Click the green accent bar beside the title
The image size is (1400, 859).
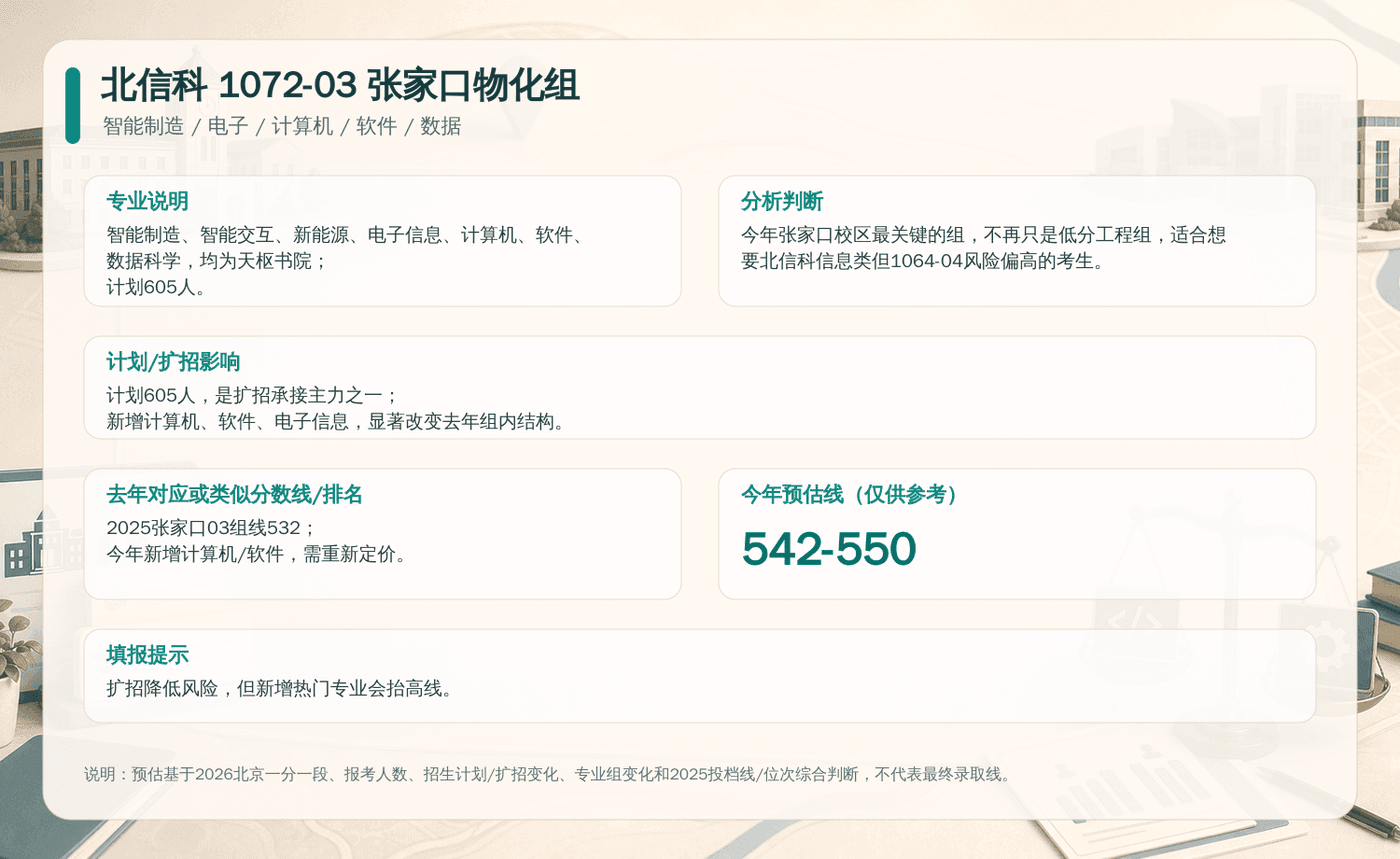(72, 105)
